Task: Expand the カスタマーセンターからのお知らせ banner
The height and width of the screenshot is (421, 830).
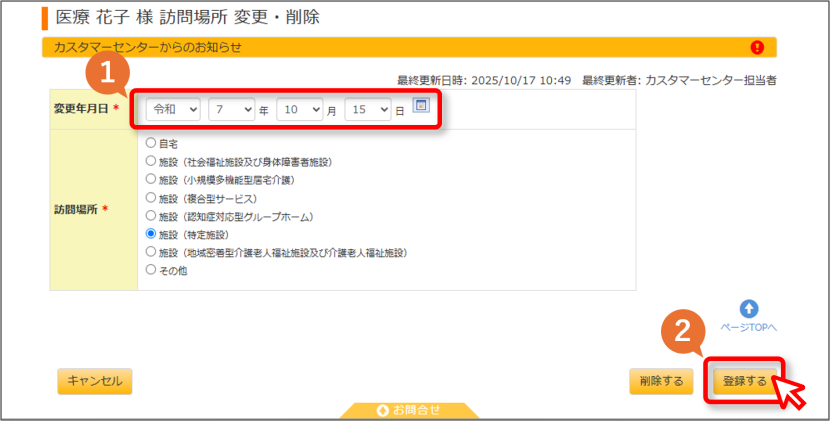Action: coord(409,48)
